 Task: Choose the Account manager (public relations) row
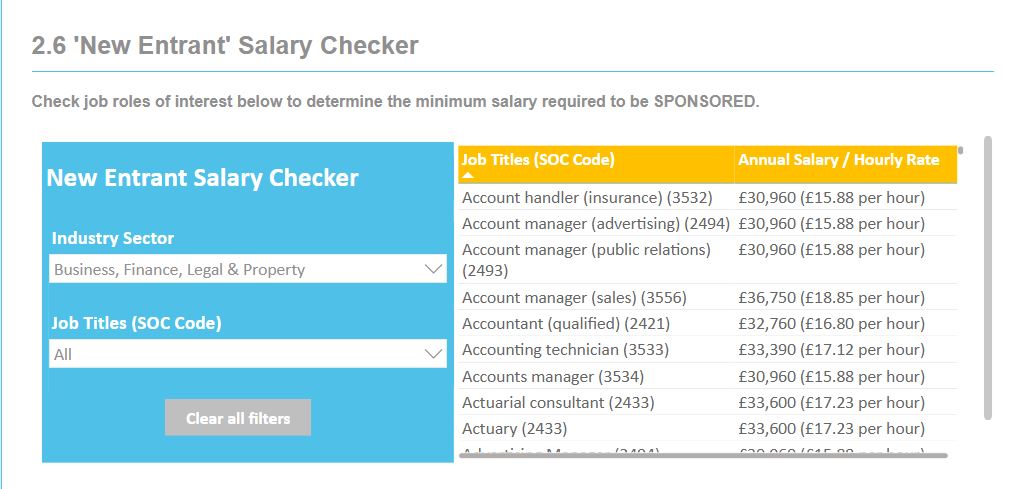point(586,259)
